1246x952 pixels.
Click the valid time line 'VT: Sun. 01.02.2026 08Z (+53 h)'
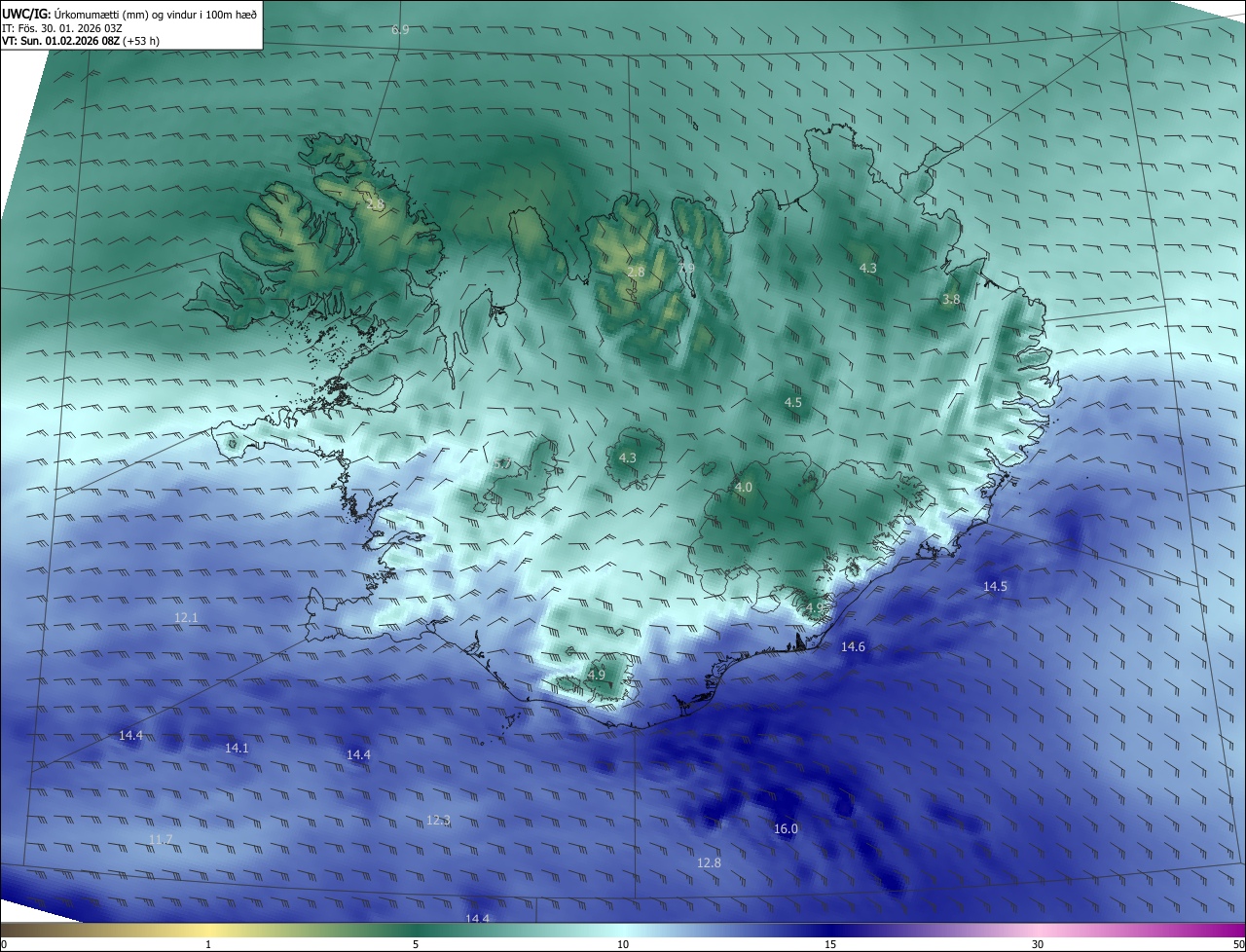click(x=81, y=42)
